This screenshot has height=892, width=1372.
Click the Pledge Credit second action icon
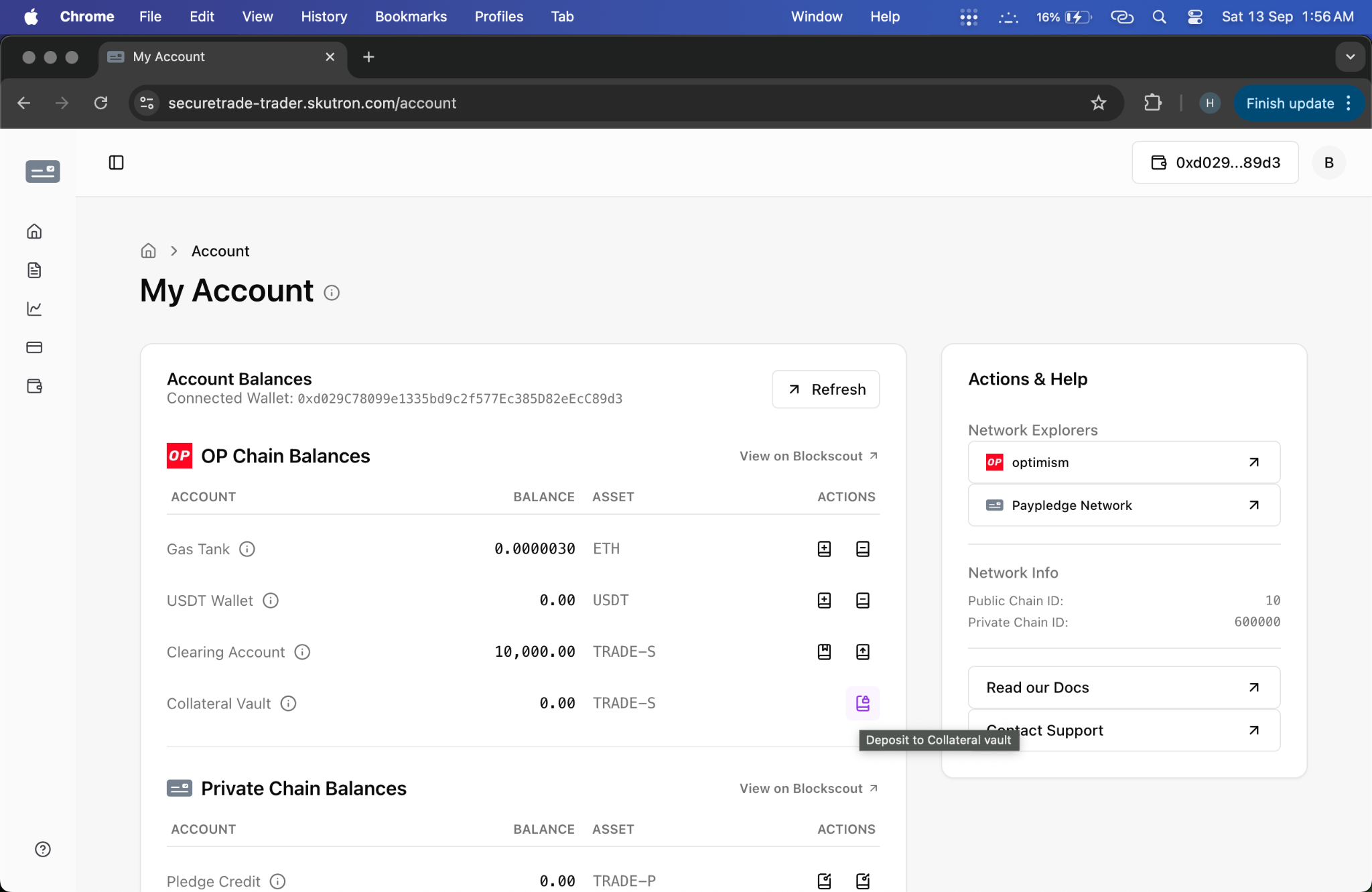(x=863, y=881)
